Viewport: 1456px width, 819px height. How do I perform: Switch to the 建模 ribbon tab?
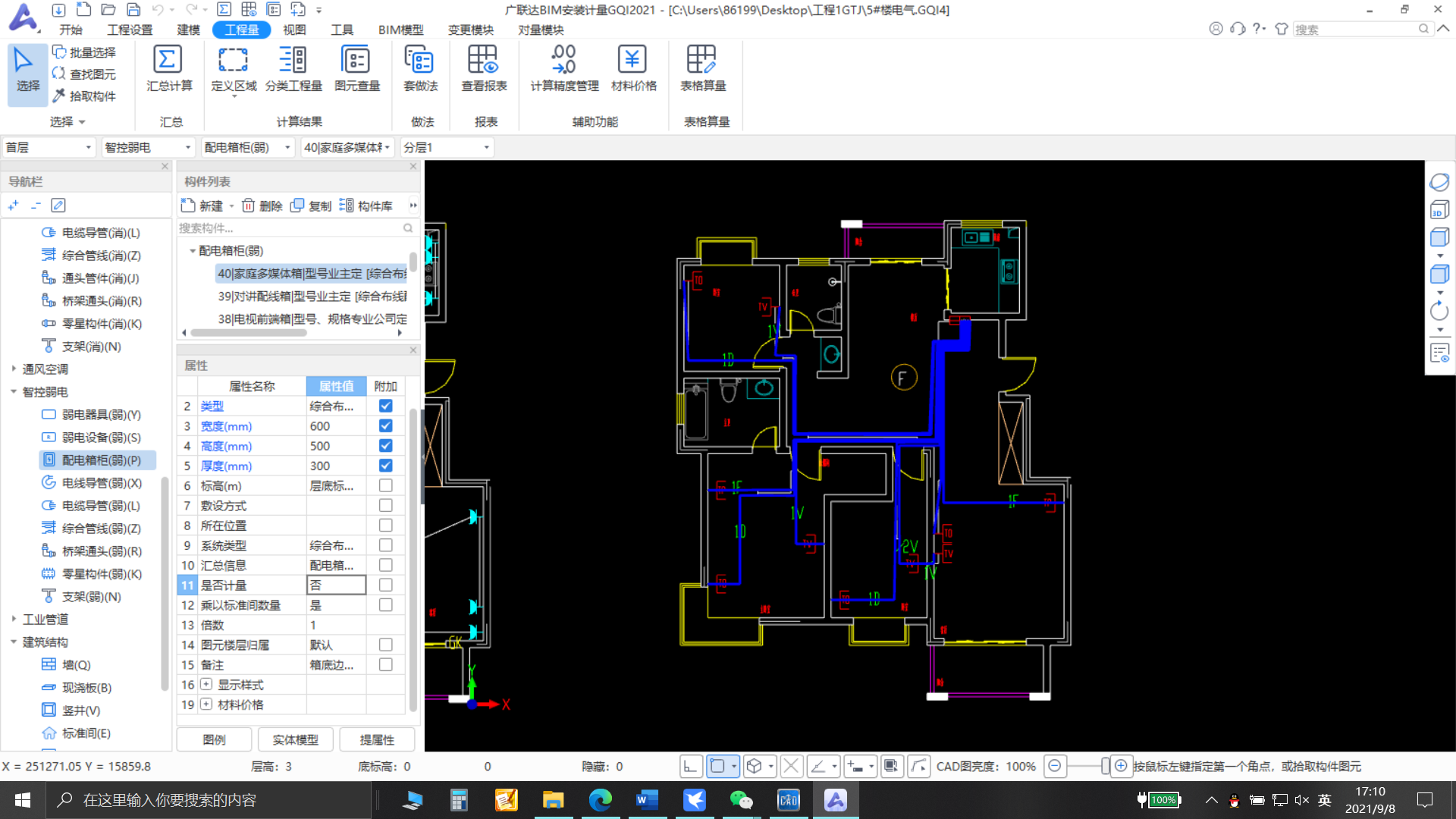click(188, 30)
